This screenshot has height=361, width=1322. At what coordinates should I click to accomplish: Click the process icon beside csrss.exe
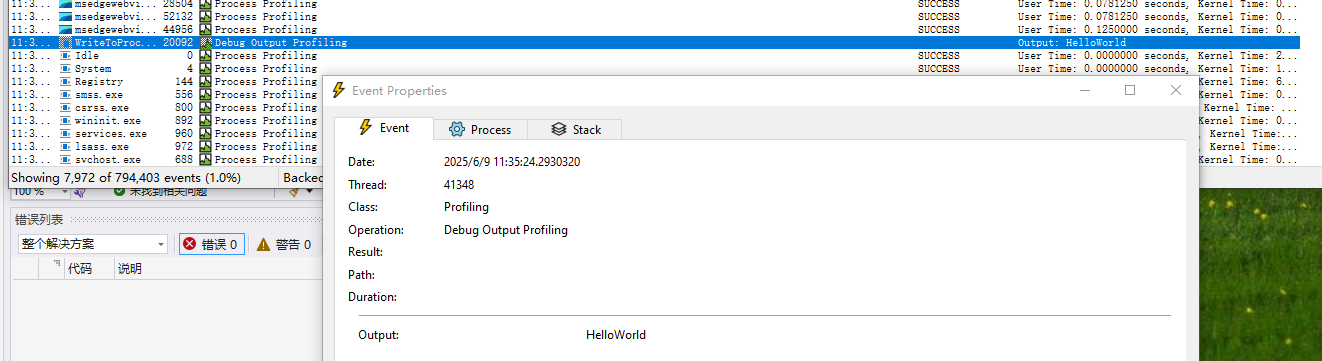(x=66, y=108)
